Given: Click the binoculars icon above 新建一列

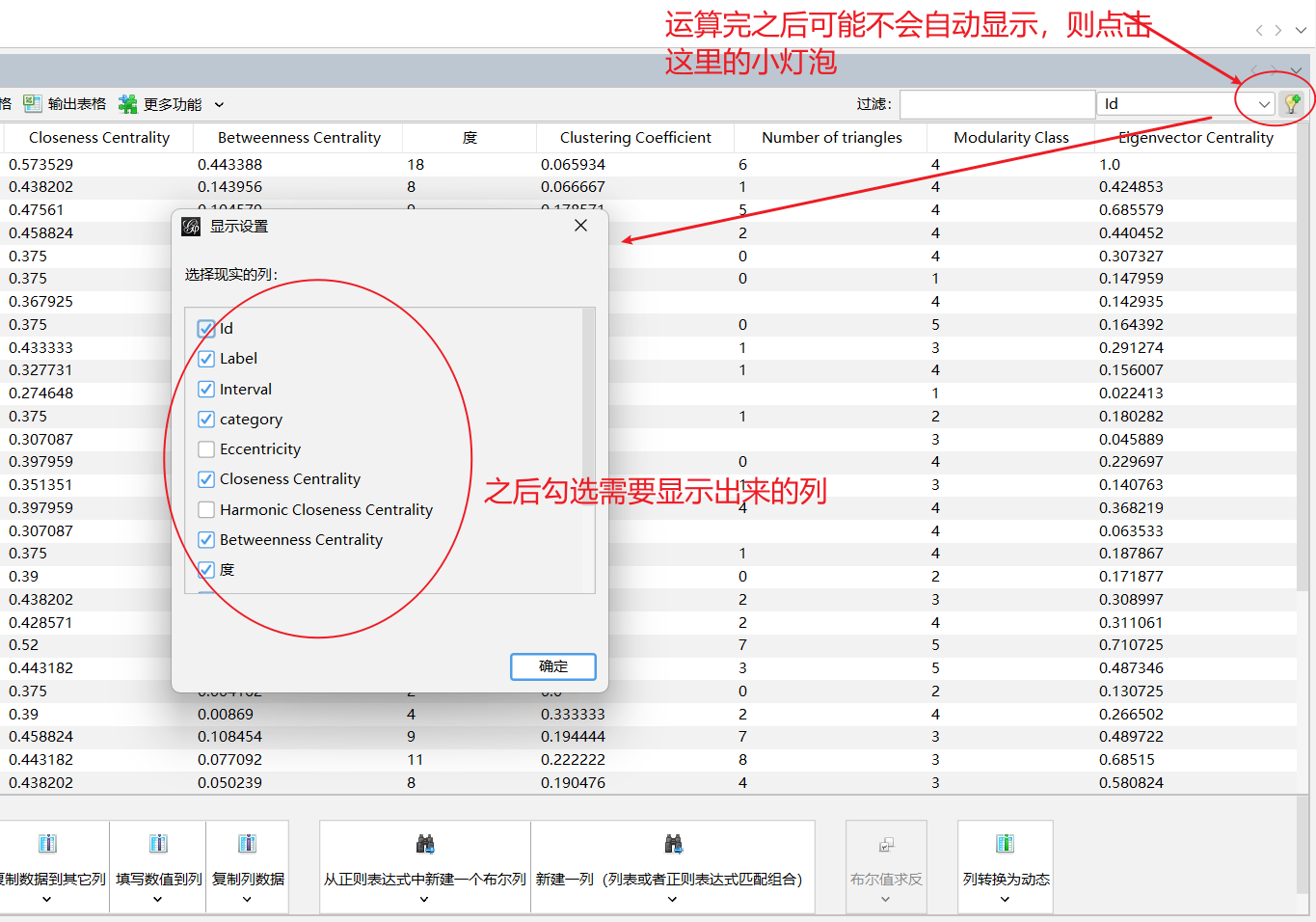Looking at the screenshot, I should [673, 844].
